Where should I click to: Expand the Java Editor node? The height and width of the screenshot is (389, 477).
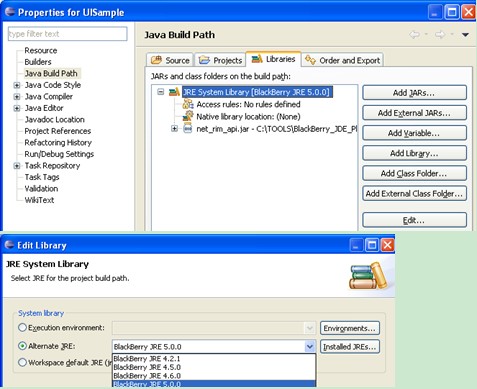click(x=17, y=108)
